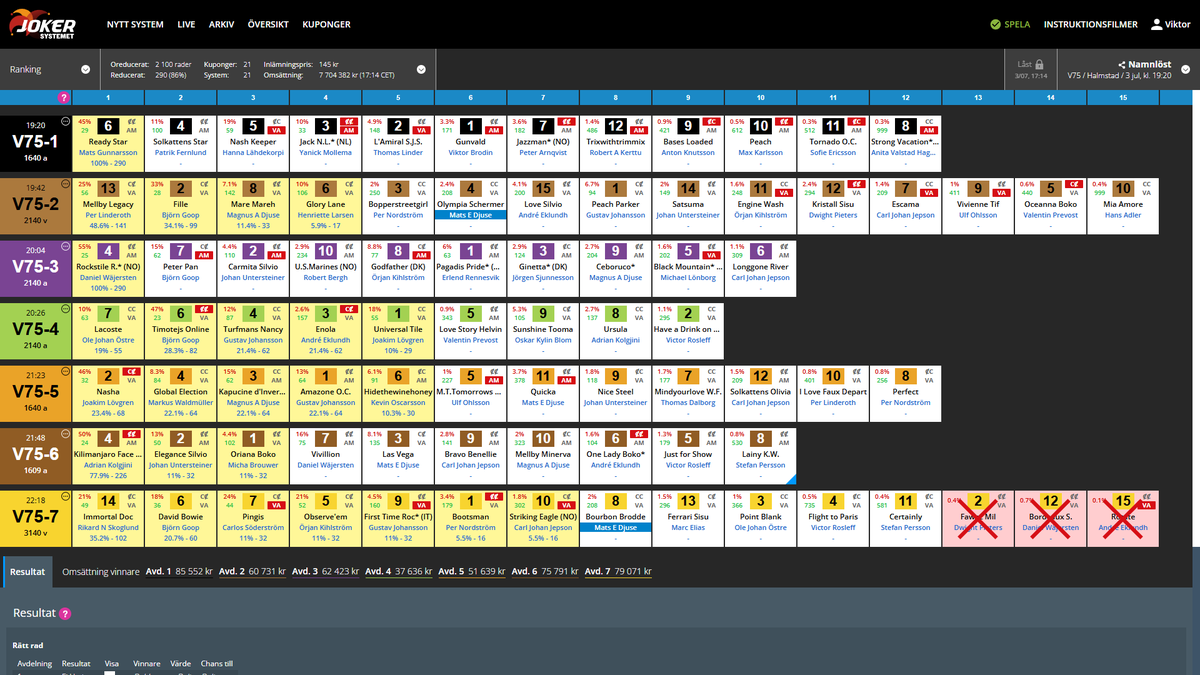Screen dimensions: 1200x675
Task: Click the red shoe badge on Oceanna Boko
Action: tap(1072, 183)
